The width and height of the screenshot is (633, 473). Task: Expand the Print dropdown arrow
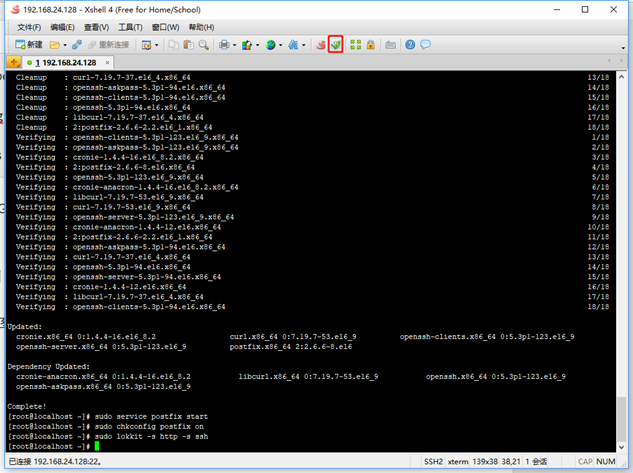(x=234, y=45)
